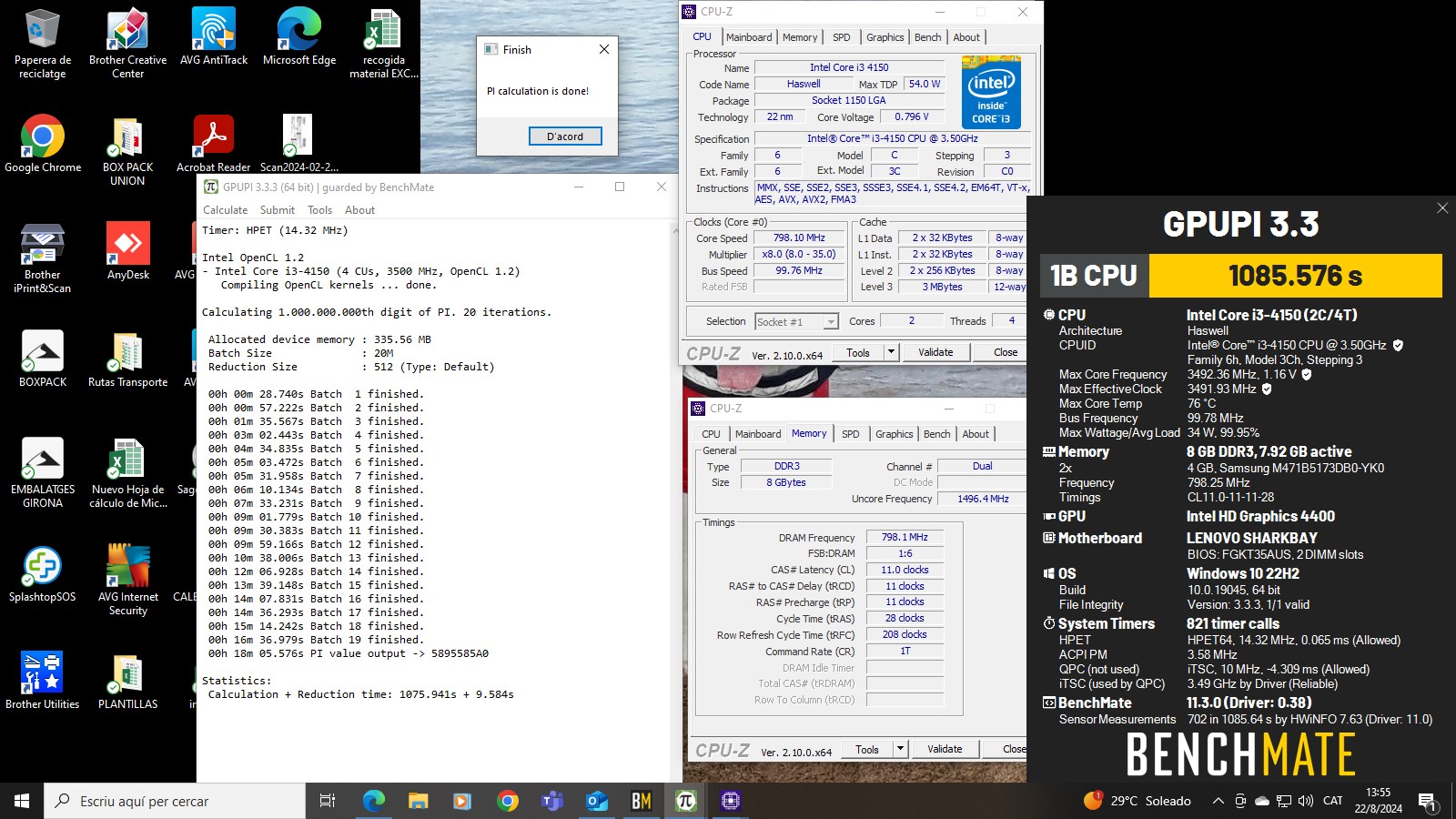
Task: Launch Brother iPrint&Scan desktop icon
Action: coord(43,258)
